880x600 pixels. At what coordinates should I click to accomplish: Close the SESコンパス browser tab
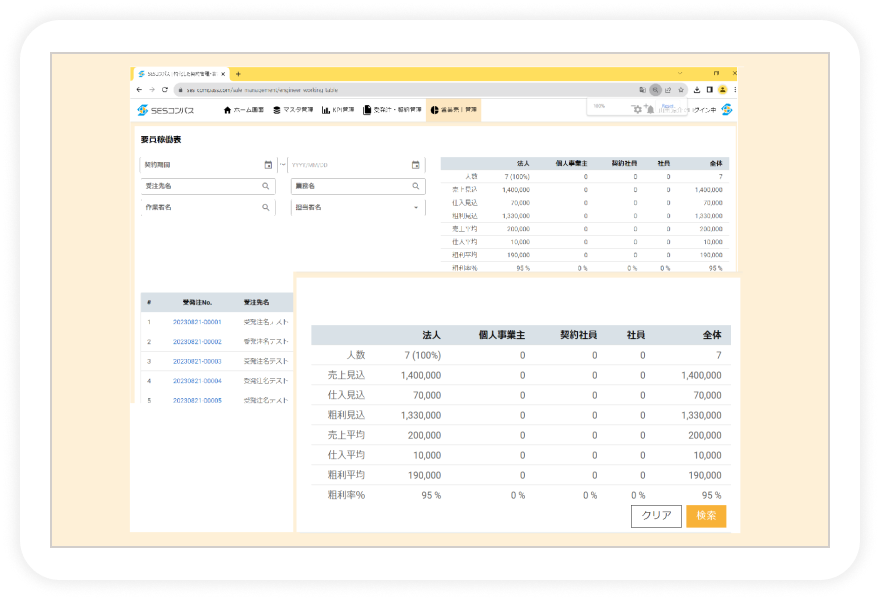coord(223,74)
